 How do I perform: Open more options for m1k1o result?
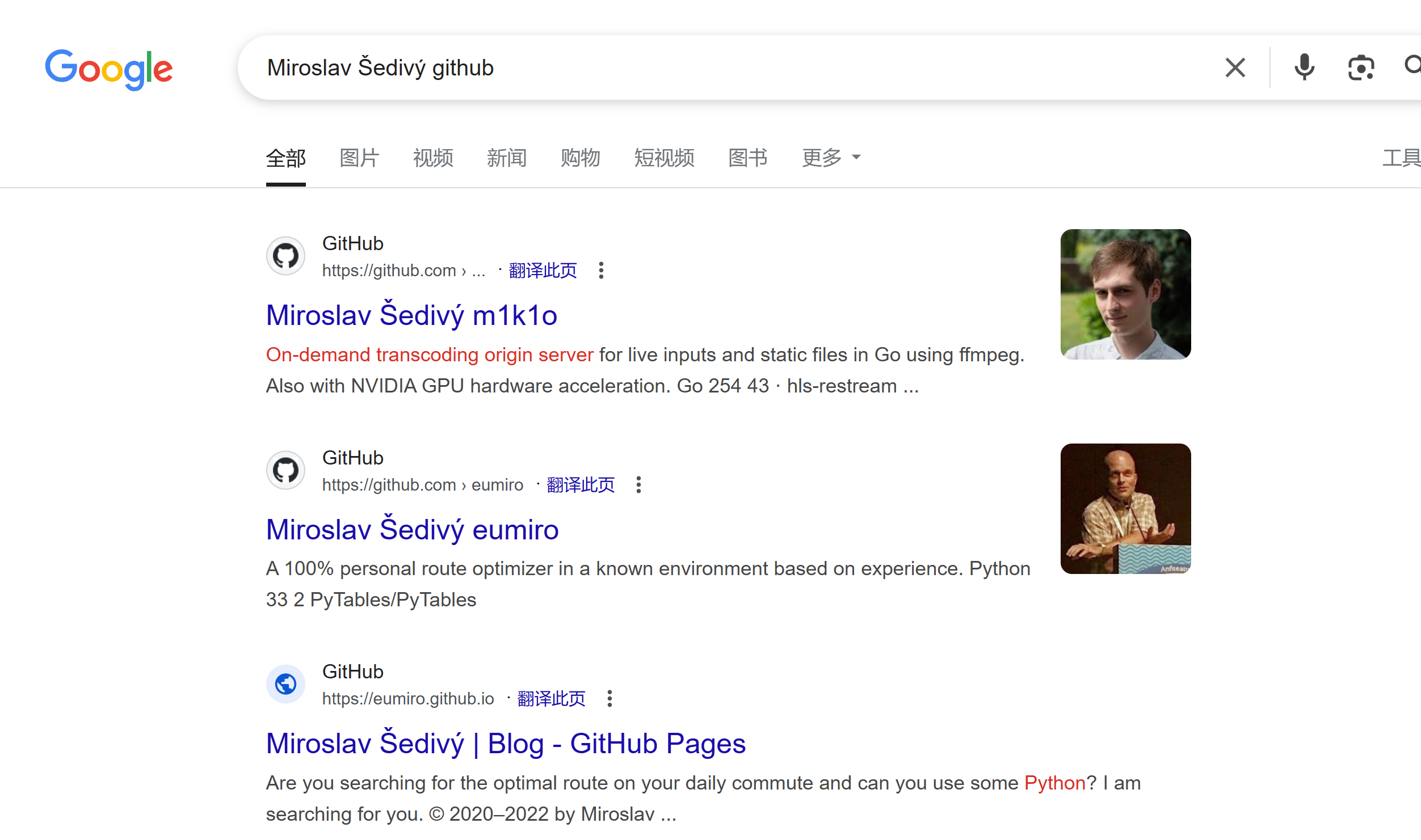[x=601, y=271]
